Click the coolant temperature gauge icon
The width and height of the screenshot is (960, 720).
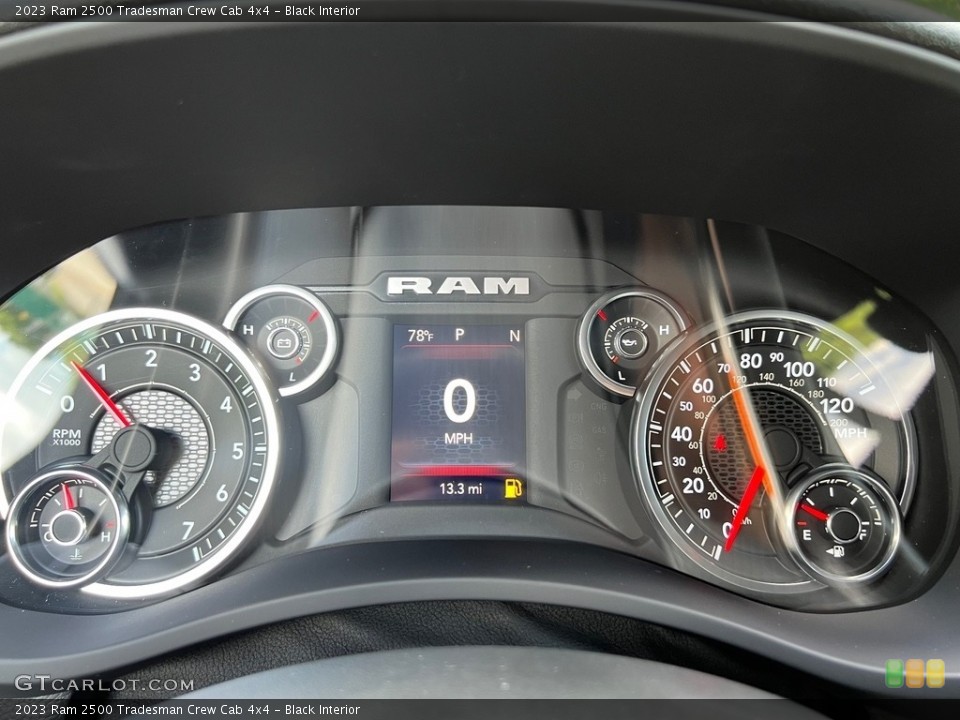[76, 554]
